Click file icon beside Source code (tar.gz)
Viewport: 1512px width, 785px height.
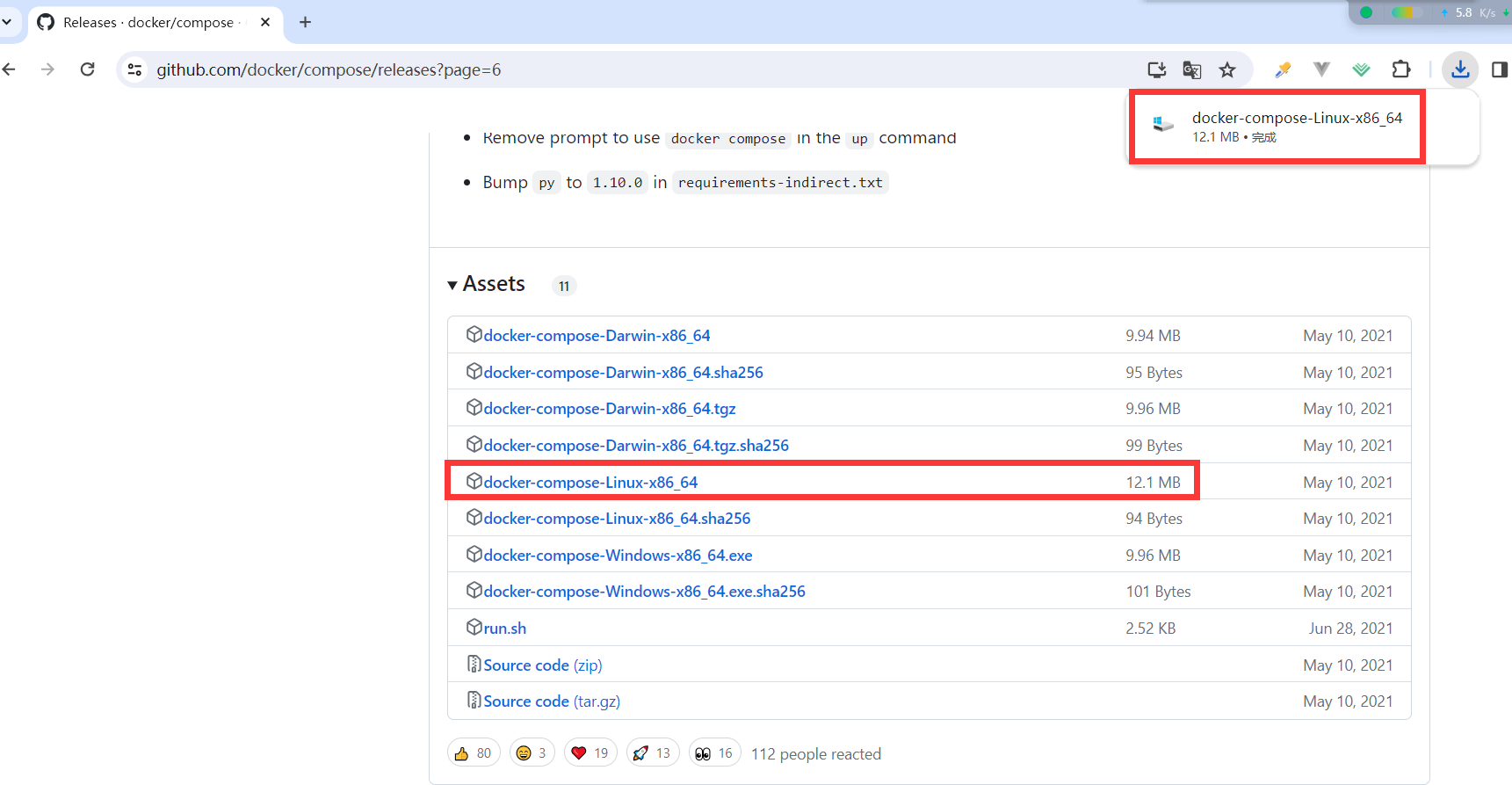(x=474, y=700)
